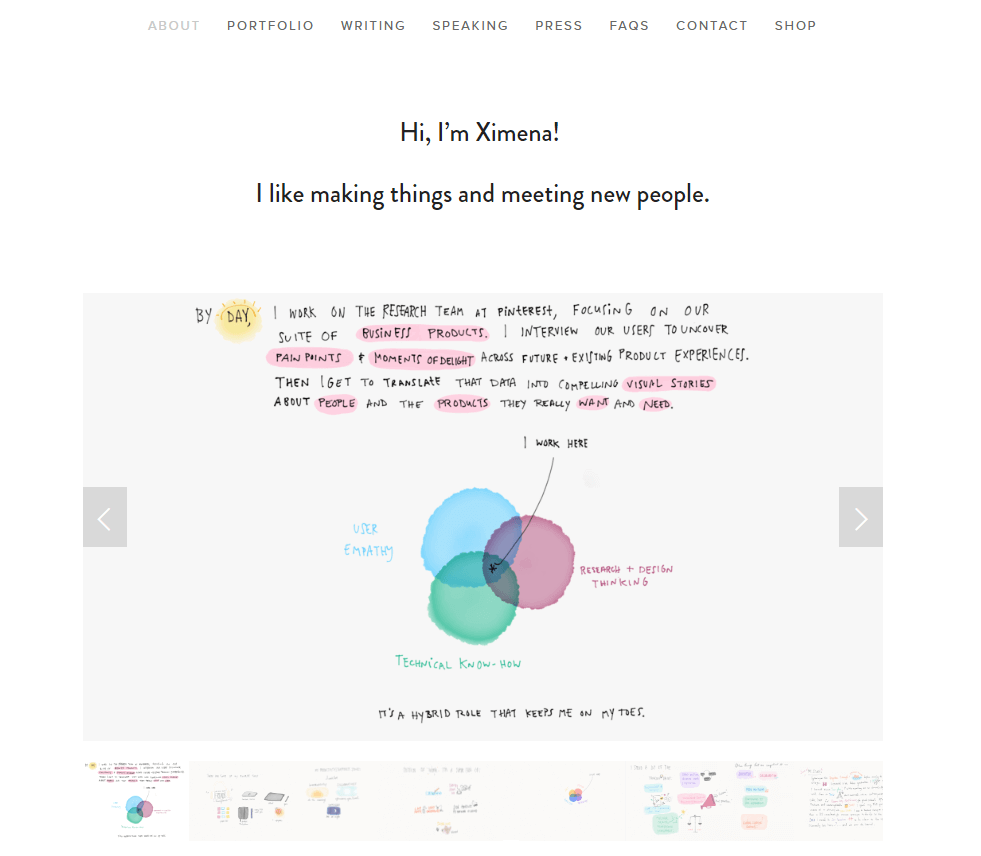The image size is (981, 856).
Task: Select the last text-heavy handwritten thumbnail
Action: [x=840, y=801]
